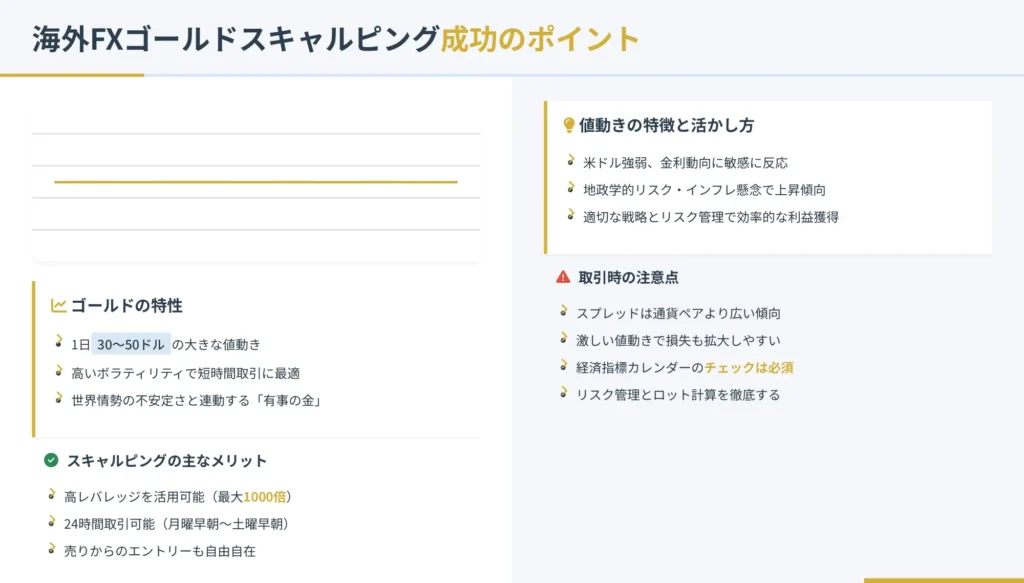Click the 成功のポイント title text
1024x583 pixels.
(x=540, y=39)
